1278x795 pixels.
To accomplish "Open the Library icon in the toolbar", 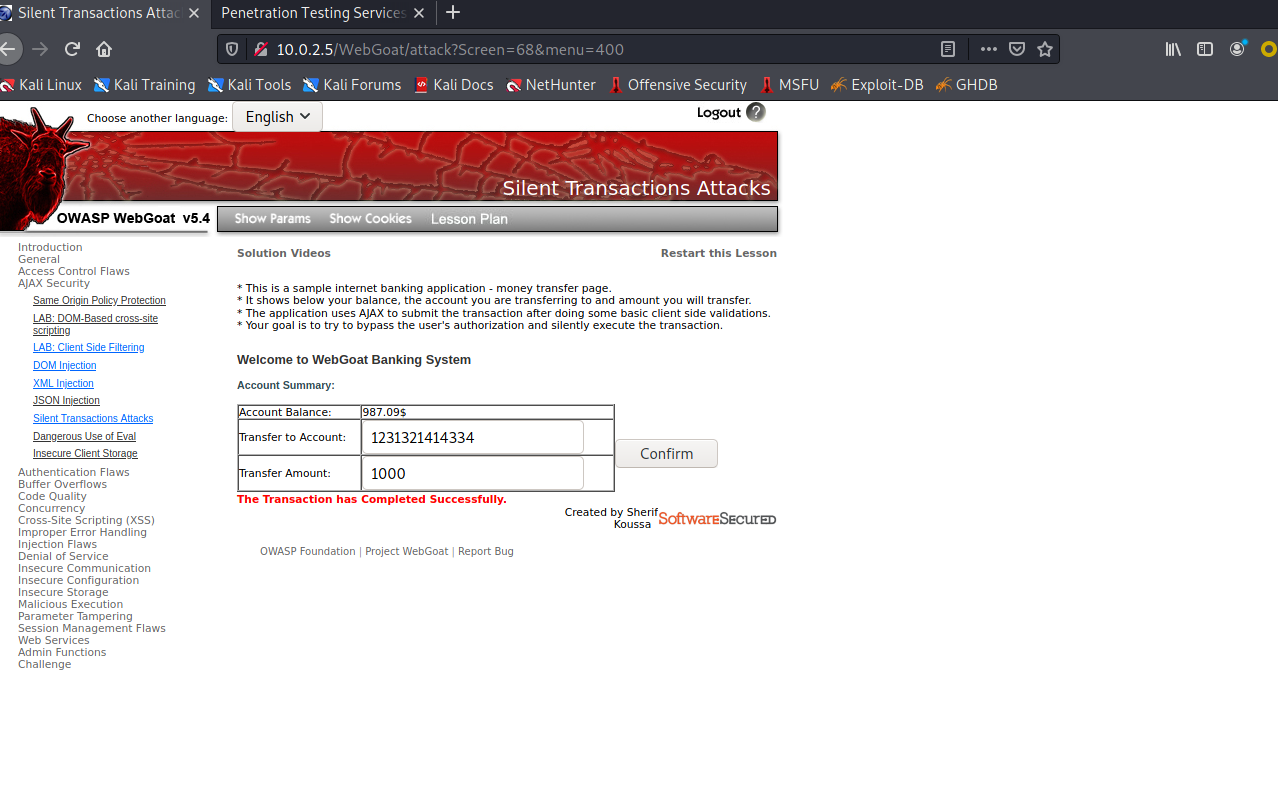I will tap(1174, 49).
